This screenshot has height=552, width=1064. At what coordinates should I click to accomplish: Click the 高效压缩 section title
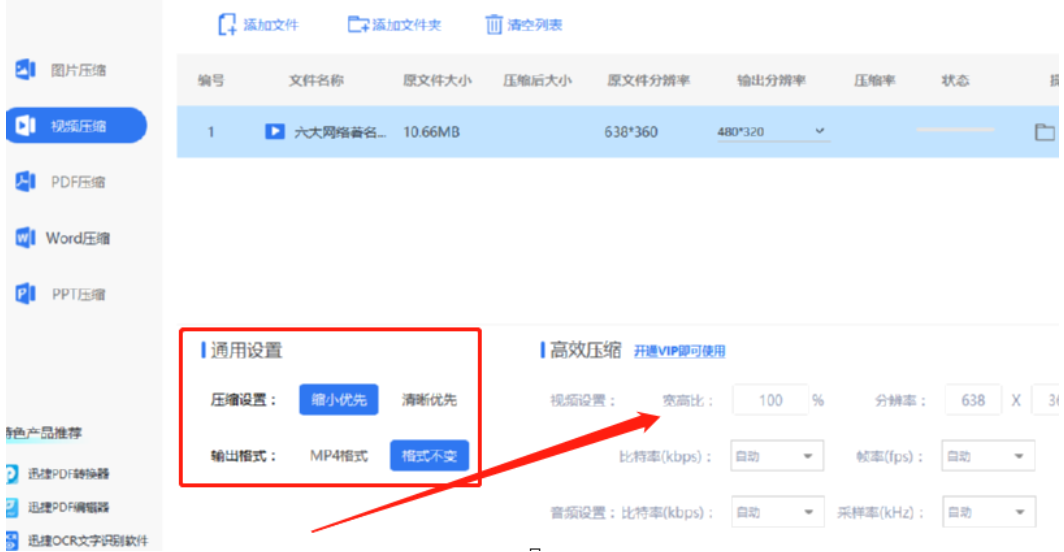(585, 350)
